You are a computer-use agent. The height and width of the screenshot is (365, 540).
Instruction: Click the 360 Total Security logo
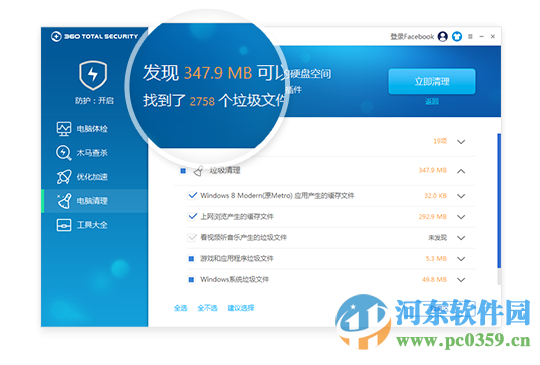tap(94, 36)
